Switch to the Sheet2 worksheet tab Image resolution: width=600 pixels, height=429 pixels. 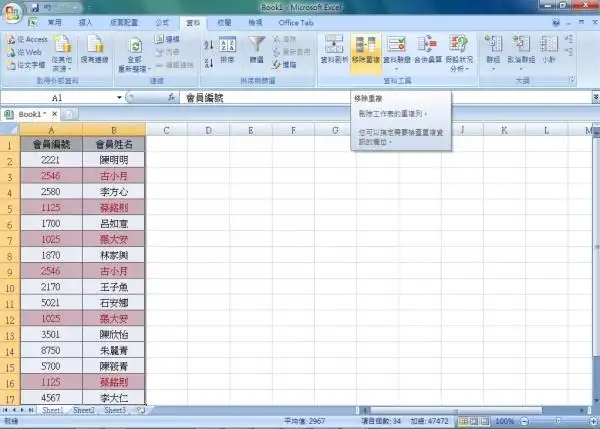[84, 410]
